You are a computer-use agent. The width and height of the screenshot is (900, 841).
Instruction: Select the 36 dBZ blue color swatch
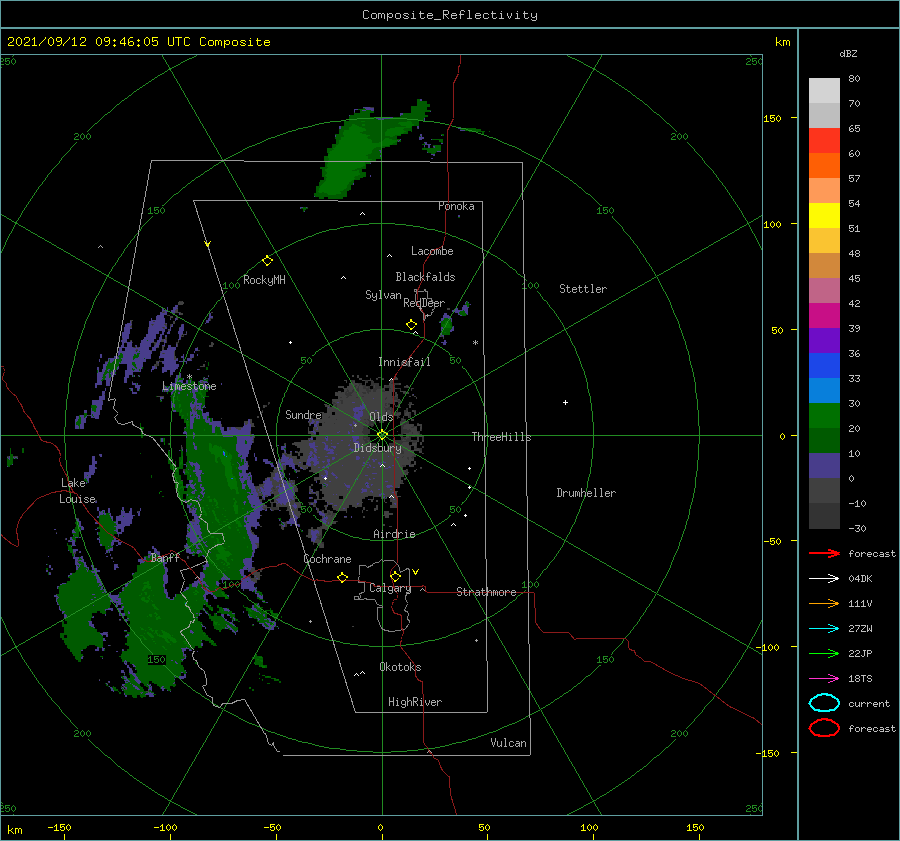click(x=824, y=365)
